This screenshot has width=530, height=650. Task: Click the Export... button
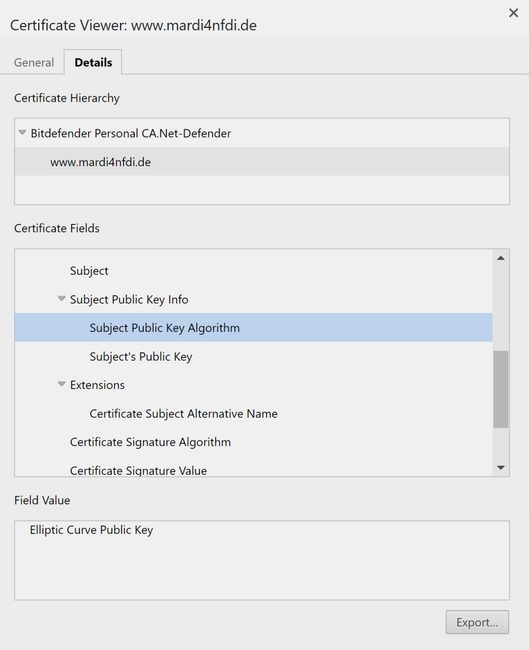477,622
